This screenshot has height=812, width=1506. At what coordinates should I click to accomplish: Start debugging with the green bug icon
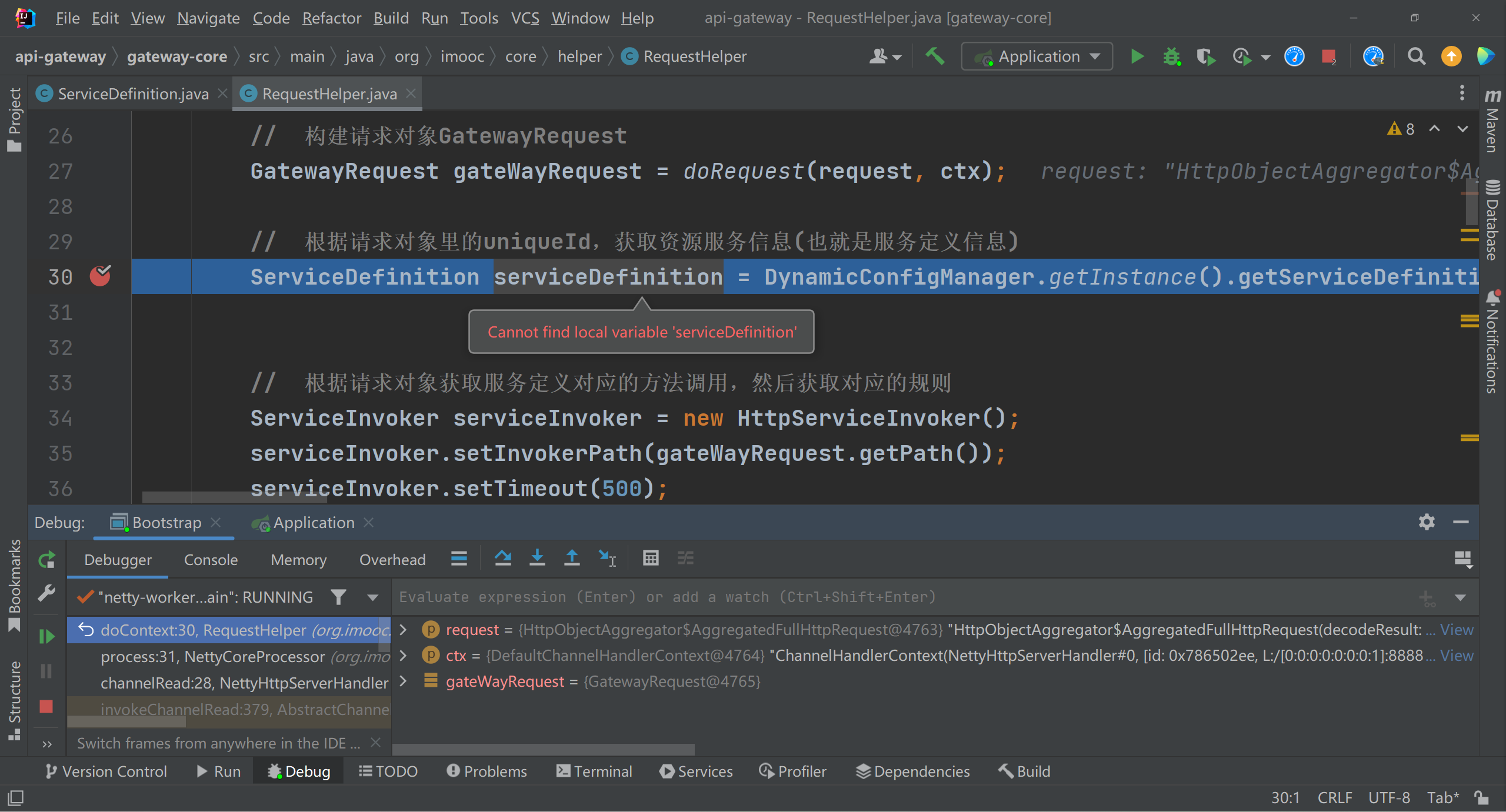click(1172, 56)
